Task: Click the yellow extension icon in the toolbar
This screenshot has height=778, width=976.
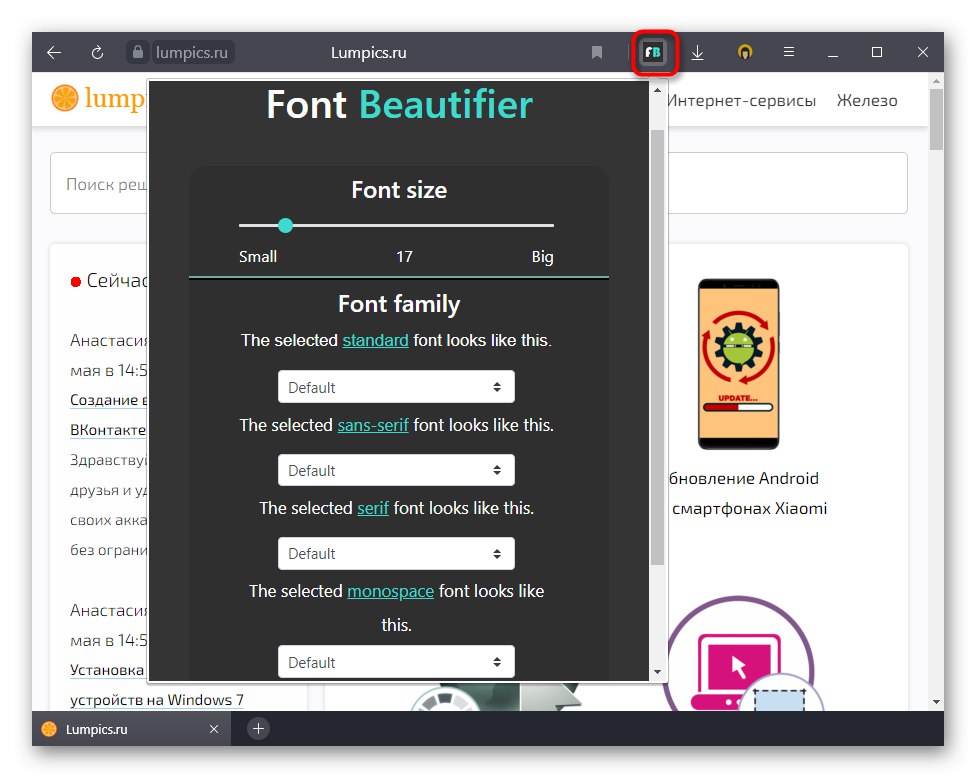Action: coord(744,52)
